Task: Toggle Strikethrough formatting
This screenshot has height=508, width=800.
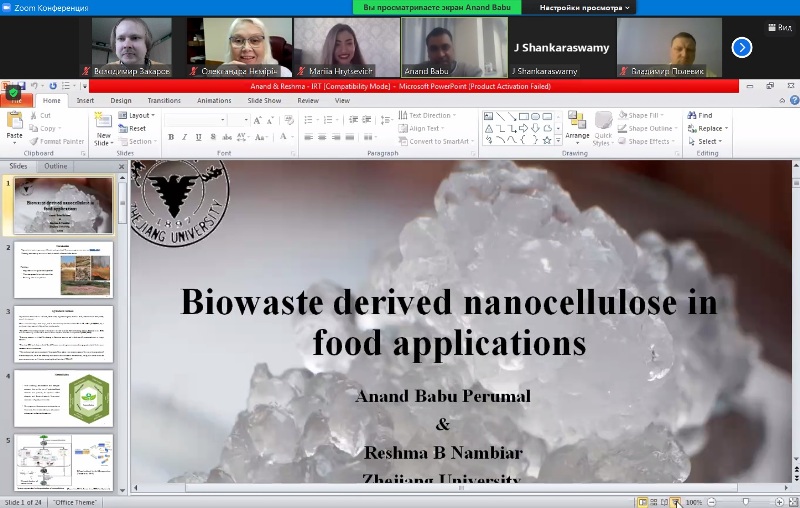Action: (227, 137)
